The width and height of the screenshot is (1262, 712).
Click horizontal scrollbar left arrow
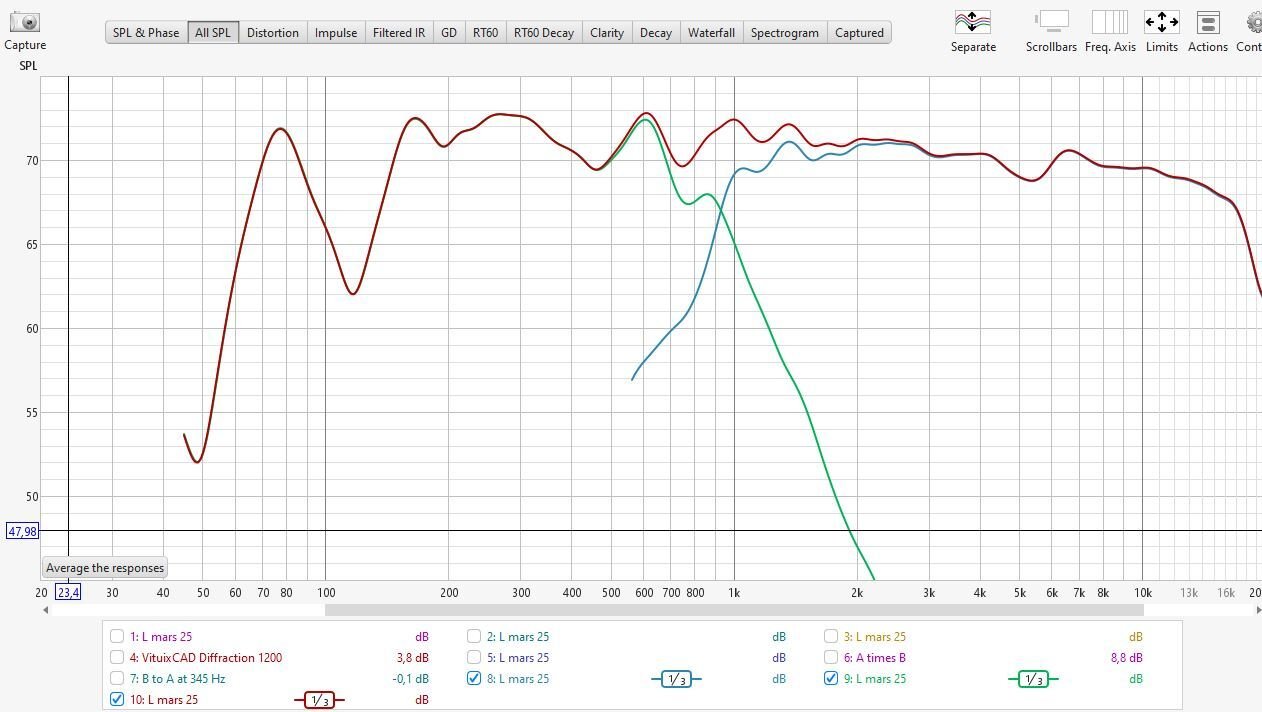click(x=45, y=610)
